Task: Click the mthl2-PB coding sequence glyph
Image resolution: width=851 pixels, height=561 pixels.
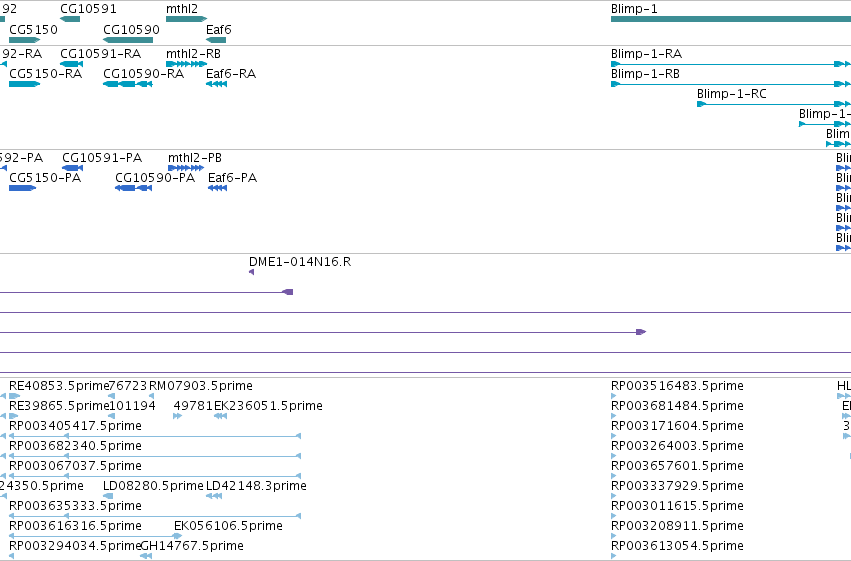Action: point(186,168)
